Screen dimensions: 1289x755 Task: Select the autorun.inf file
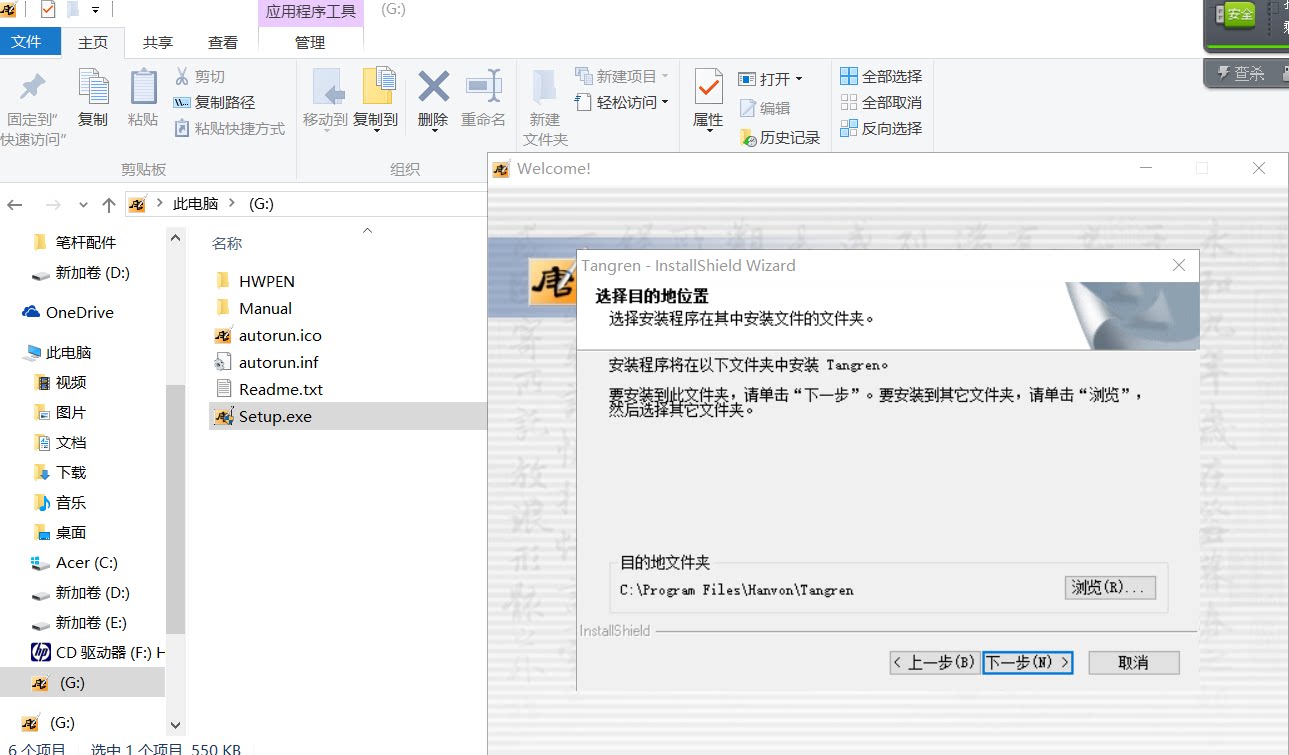click(279, 362)
